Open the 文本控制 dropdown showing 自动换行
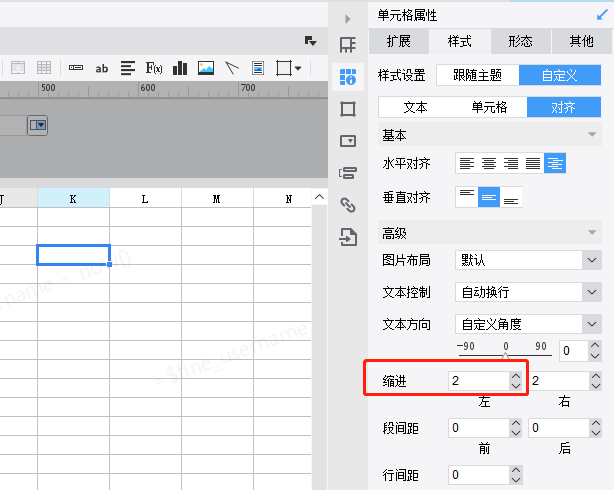 pyautogui.click(x=528, y=292)
